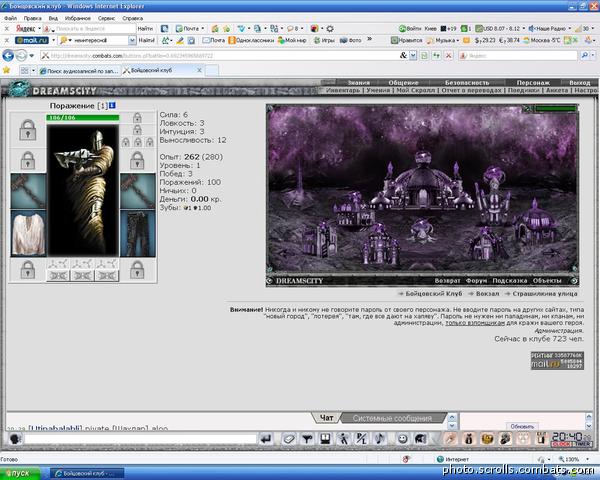
Task: Click the left chain weapon slot
Action: click(28, 191)
